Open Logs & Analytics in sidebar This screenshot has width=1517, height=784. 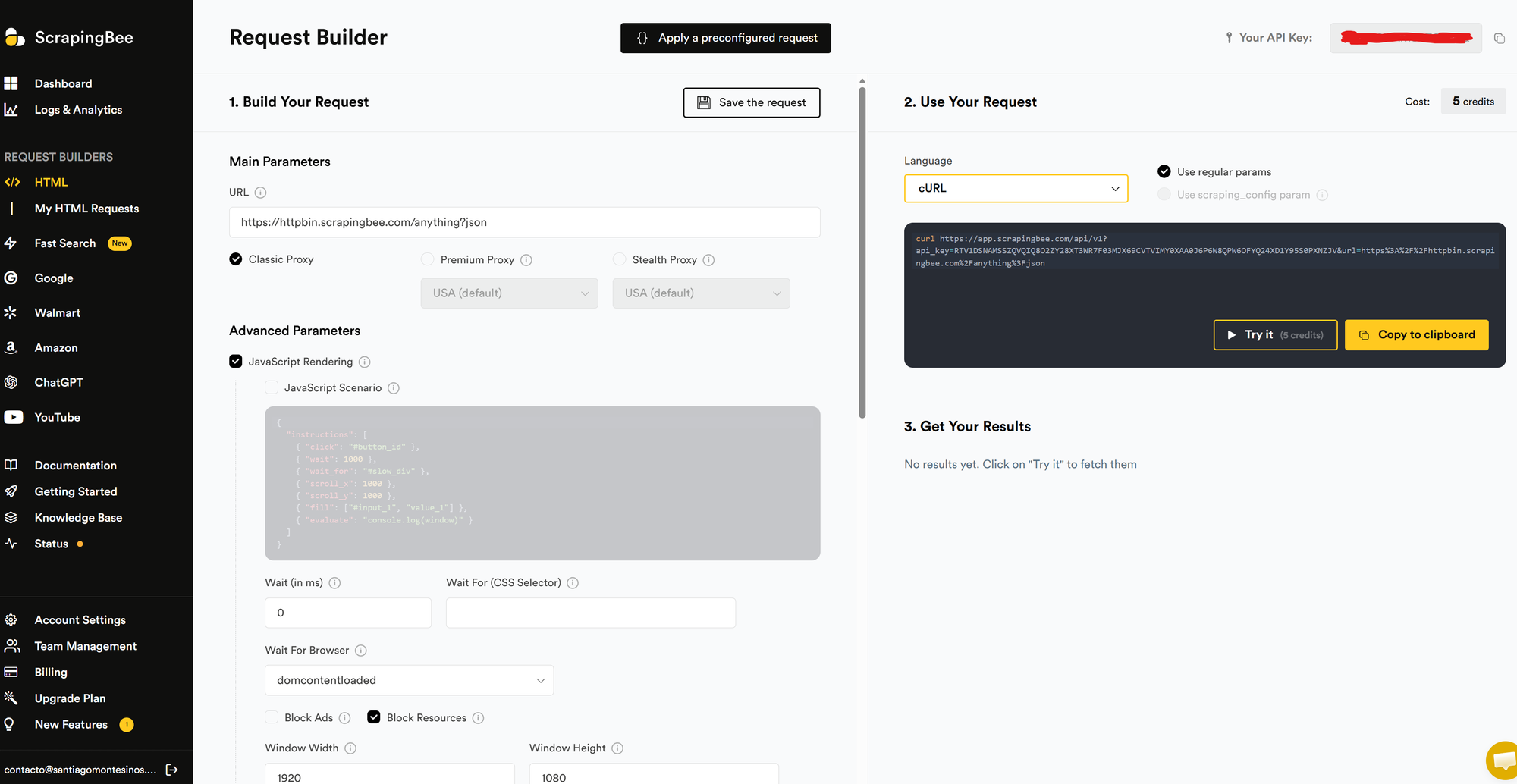[78, 110]
